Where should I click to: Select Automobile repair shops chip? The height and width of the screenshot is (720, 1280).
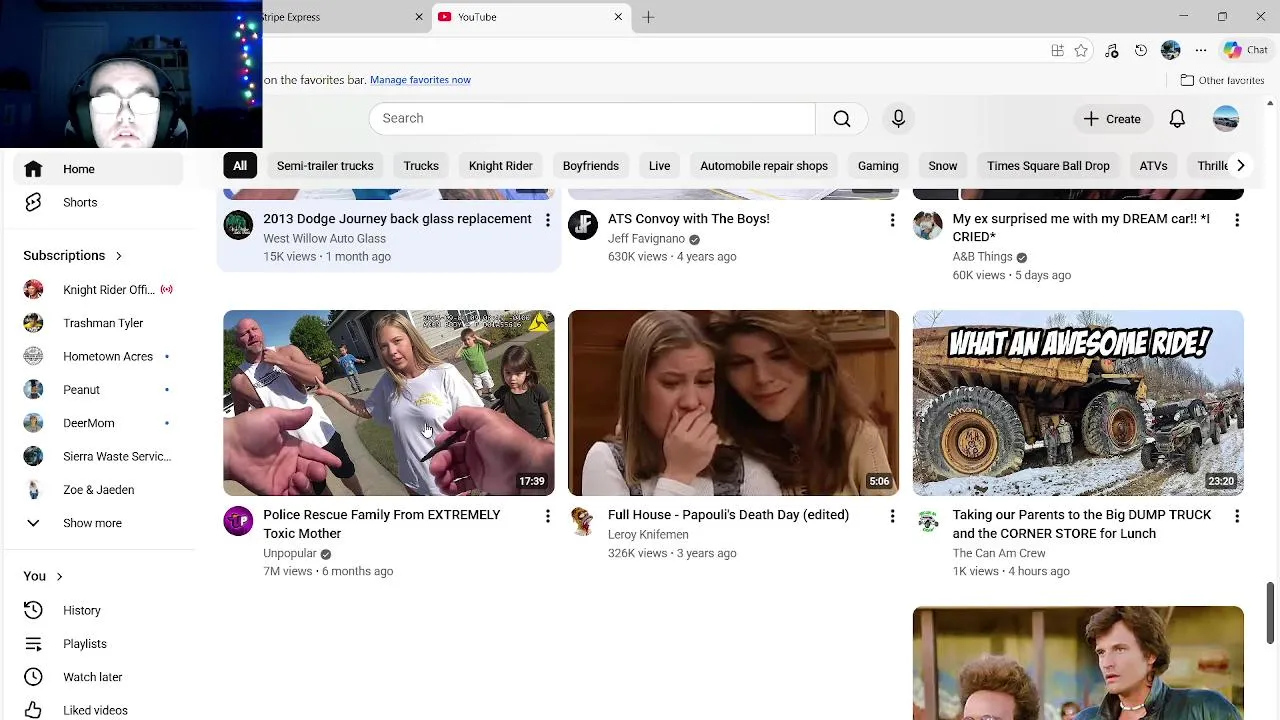764,166
